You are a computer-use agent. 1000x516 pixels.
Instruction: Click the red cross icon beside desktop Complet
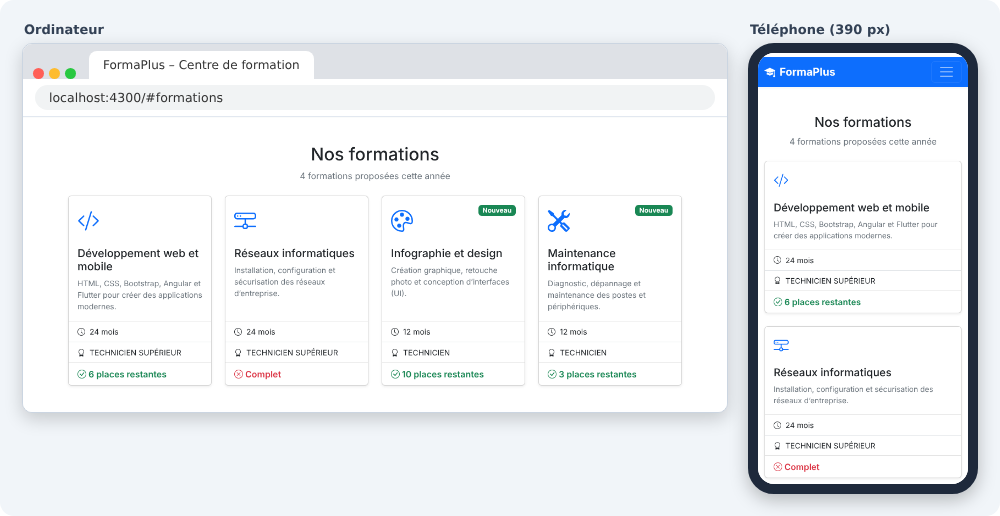point(239,374)
